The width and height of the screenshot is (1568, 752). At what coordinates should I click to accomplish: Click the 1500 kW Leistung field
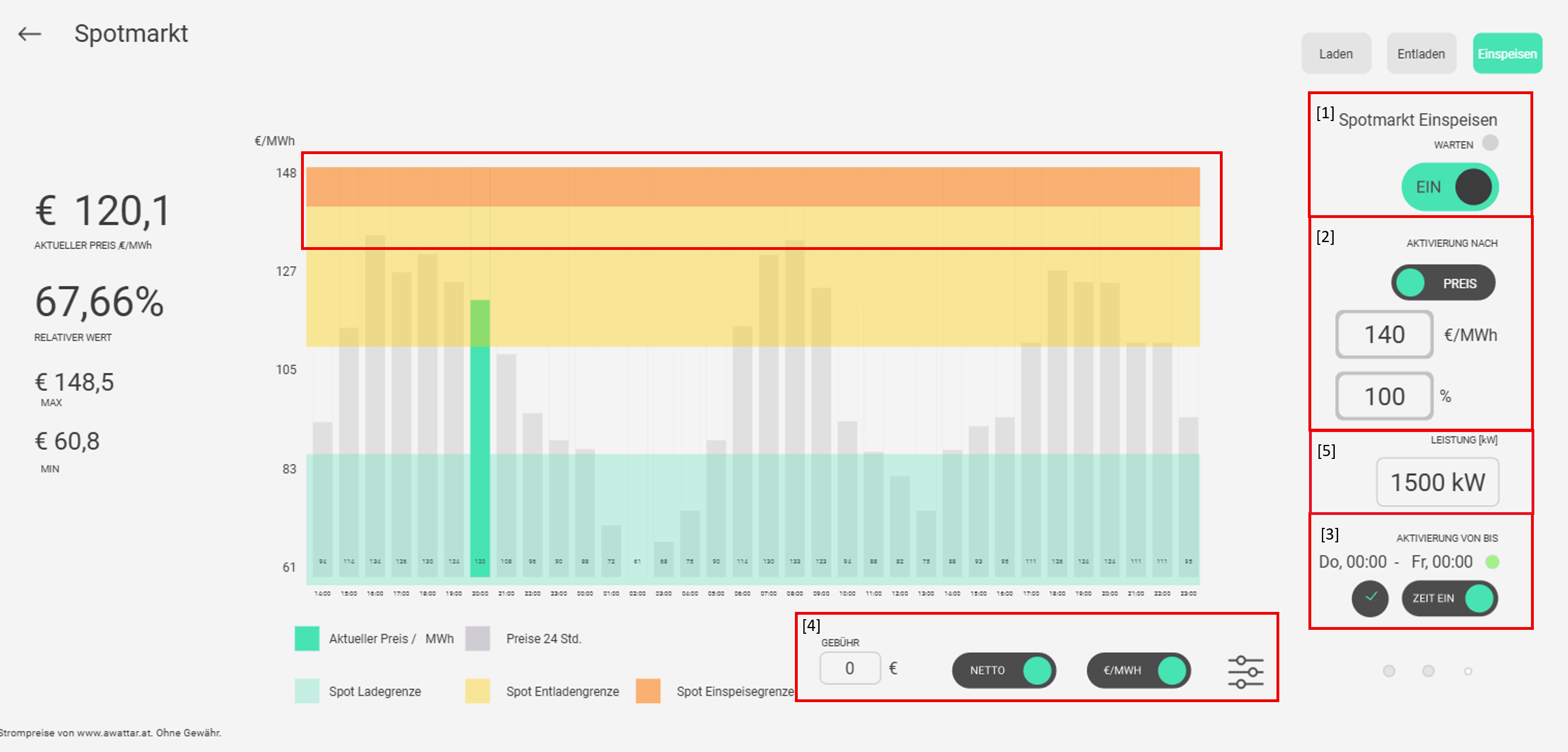[x=1437, y=482]
